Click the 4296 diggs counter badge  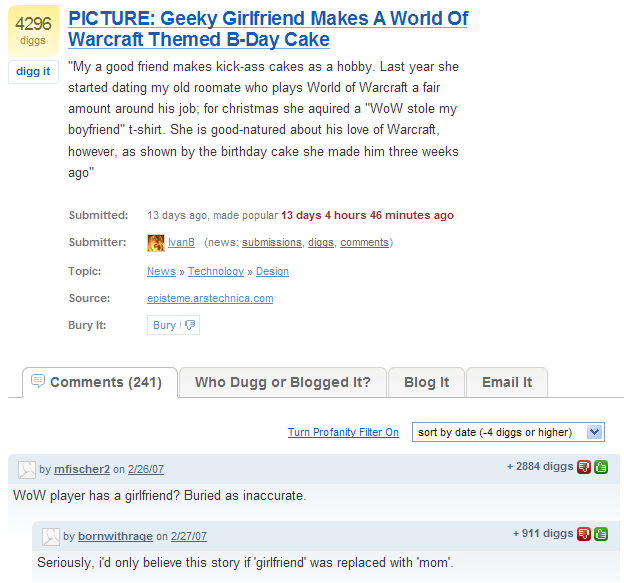coord(33,31)
